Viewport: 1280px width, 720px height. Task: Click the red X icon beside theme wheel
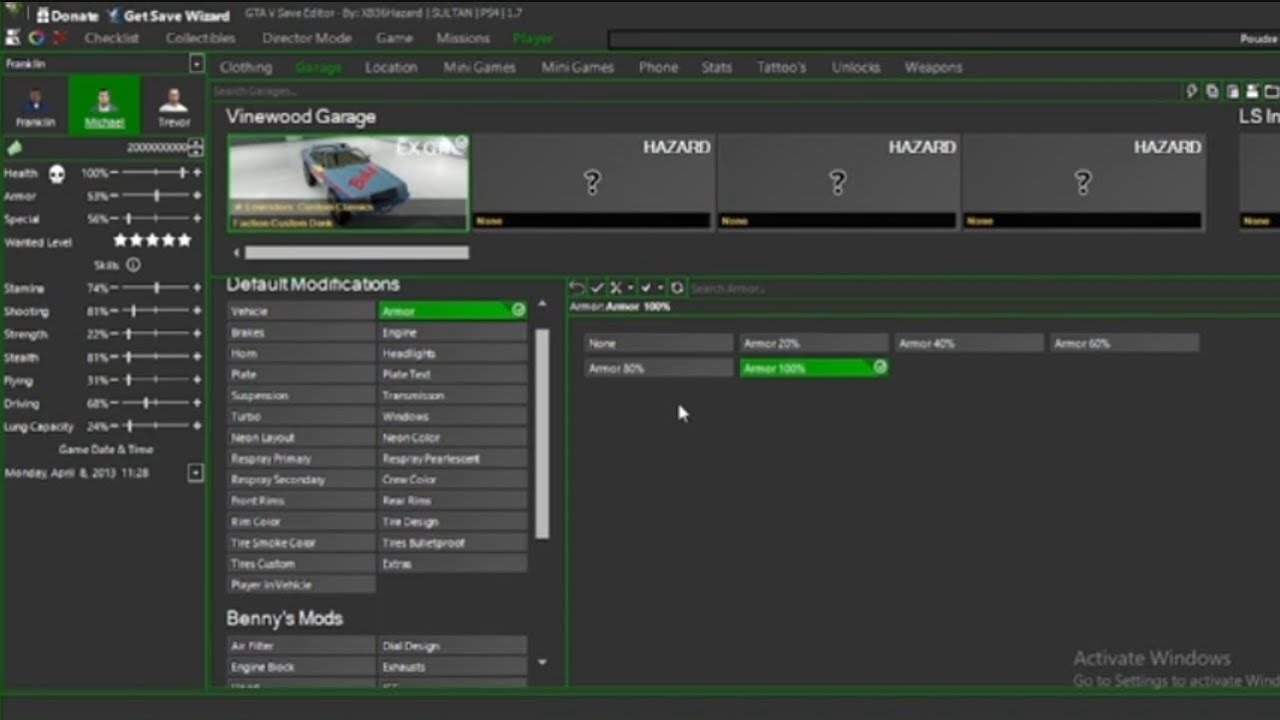60,38
